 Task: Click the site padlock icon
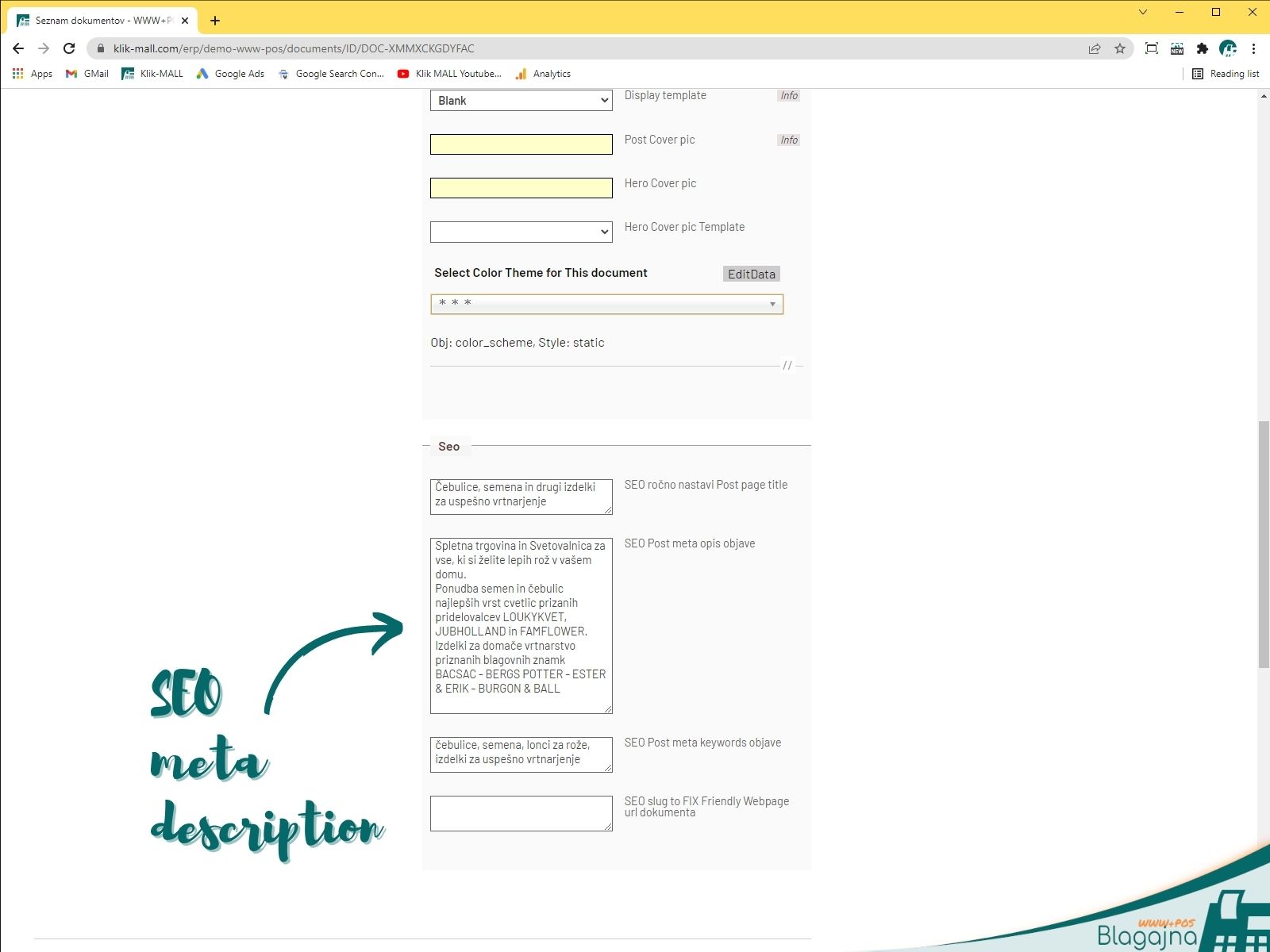coord(100,48)
